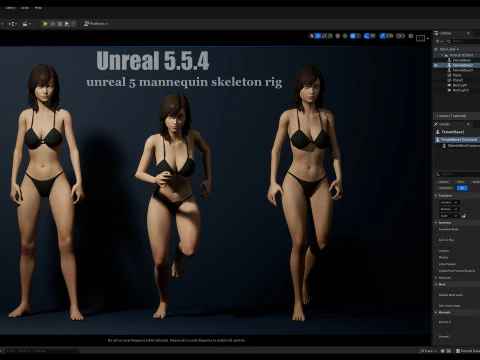
Task: Collapse the Materials section
Action: pyautogui.click(x=436, y=312)
